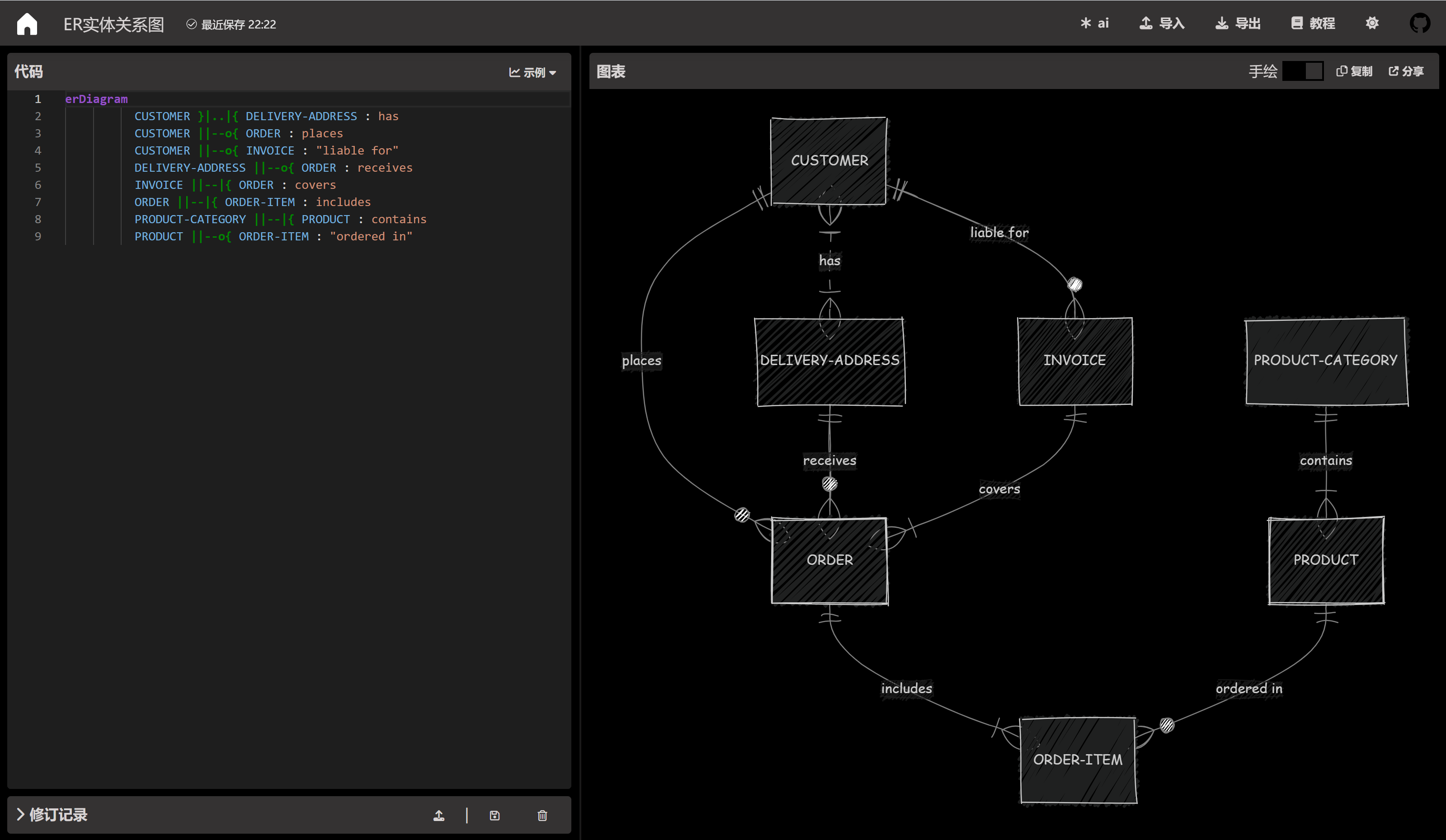
Task: Click the 分享 share button
Action: pyautogui.click(x=1406, y=71)
